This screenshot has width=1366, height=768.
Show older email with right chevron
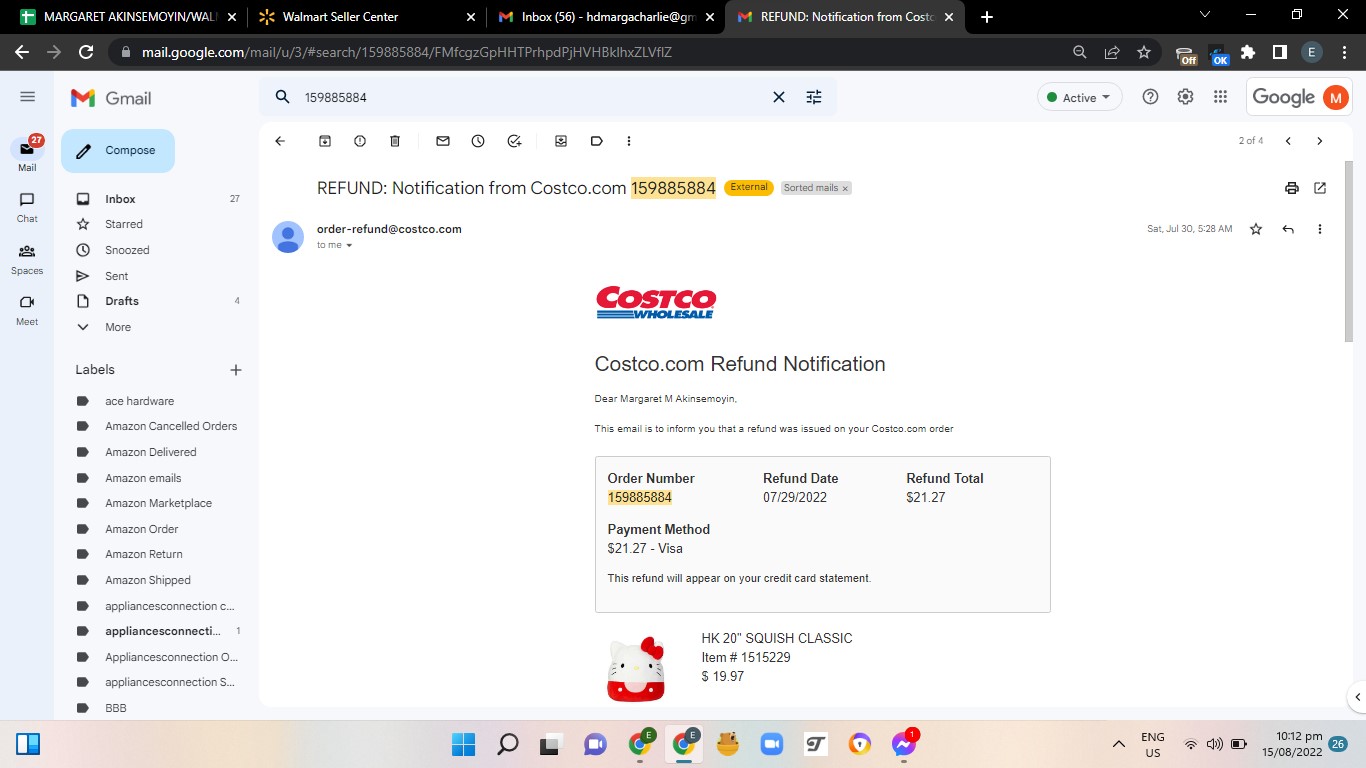(x=1320, y=141)
